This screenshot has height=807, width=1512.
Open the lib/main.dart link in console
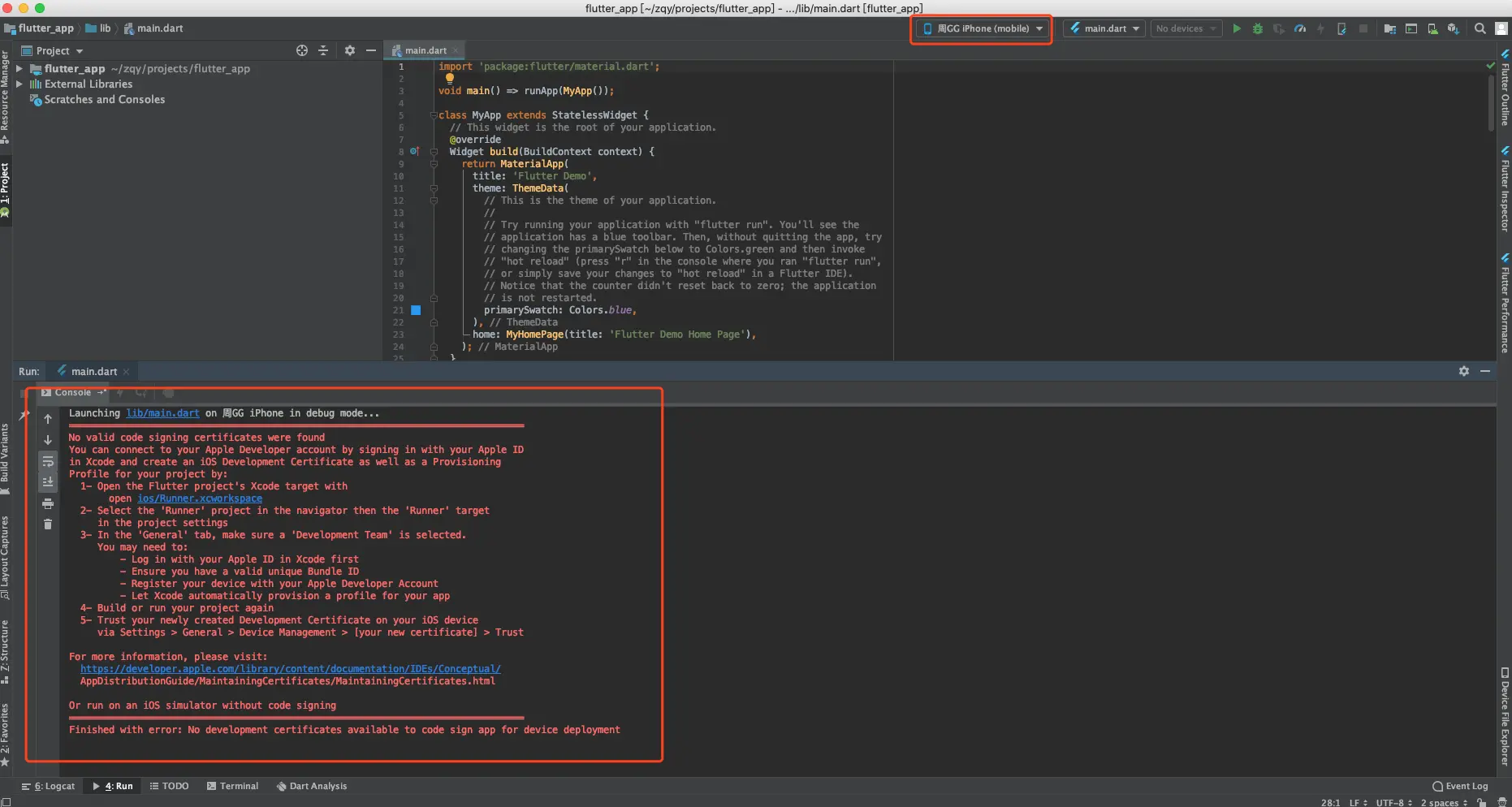point(162,413)
